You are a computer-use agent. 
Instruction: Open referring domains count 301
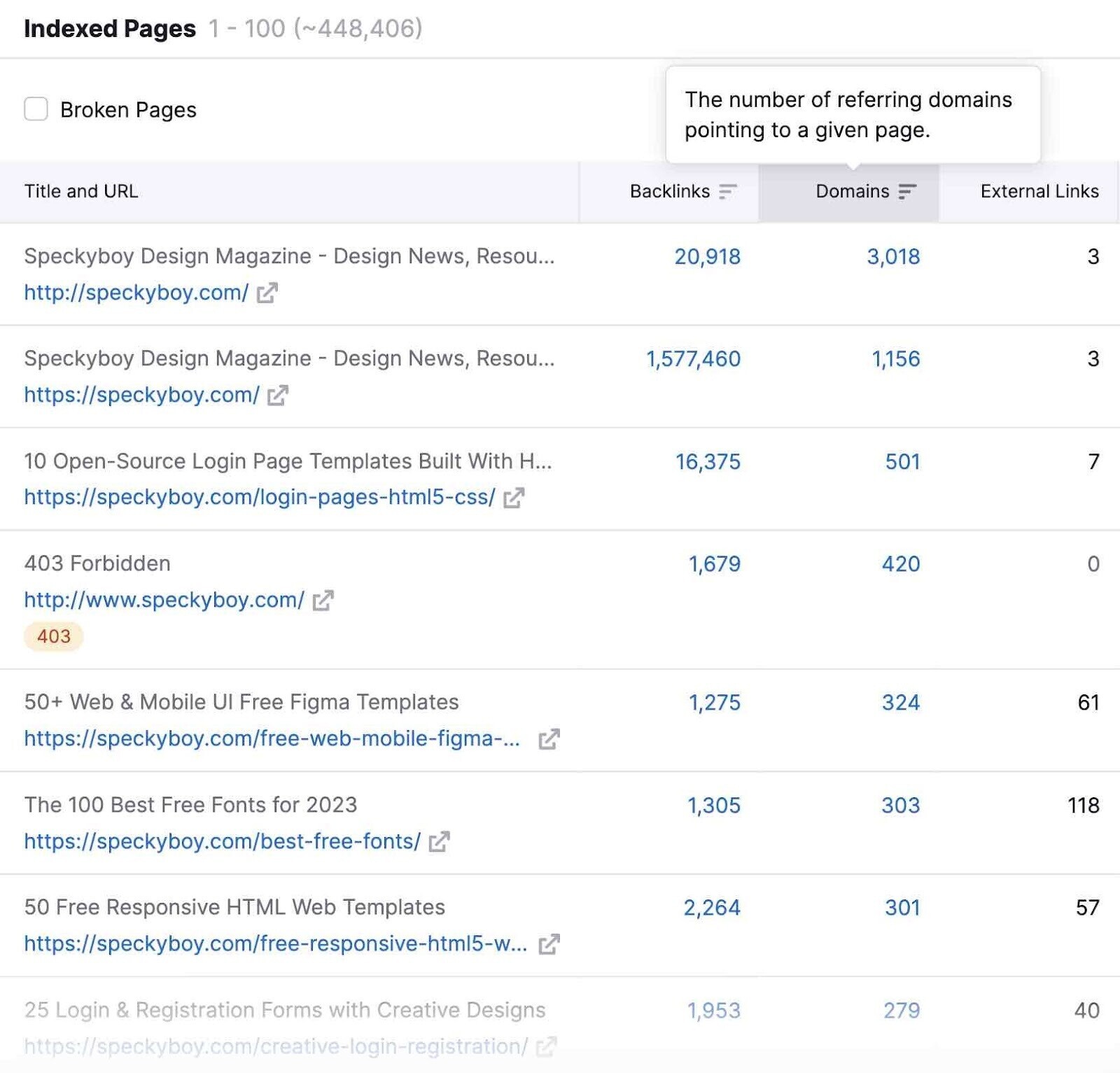coord(903,908)
